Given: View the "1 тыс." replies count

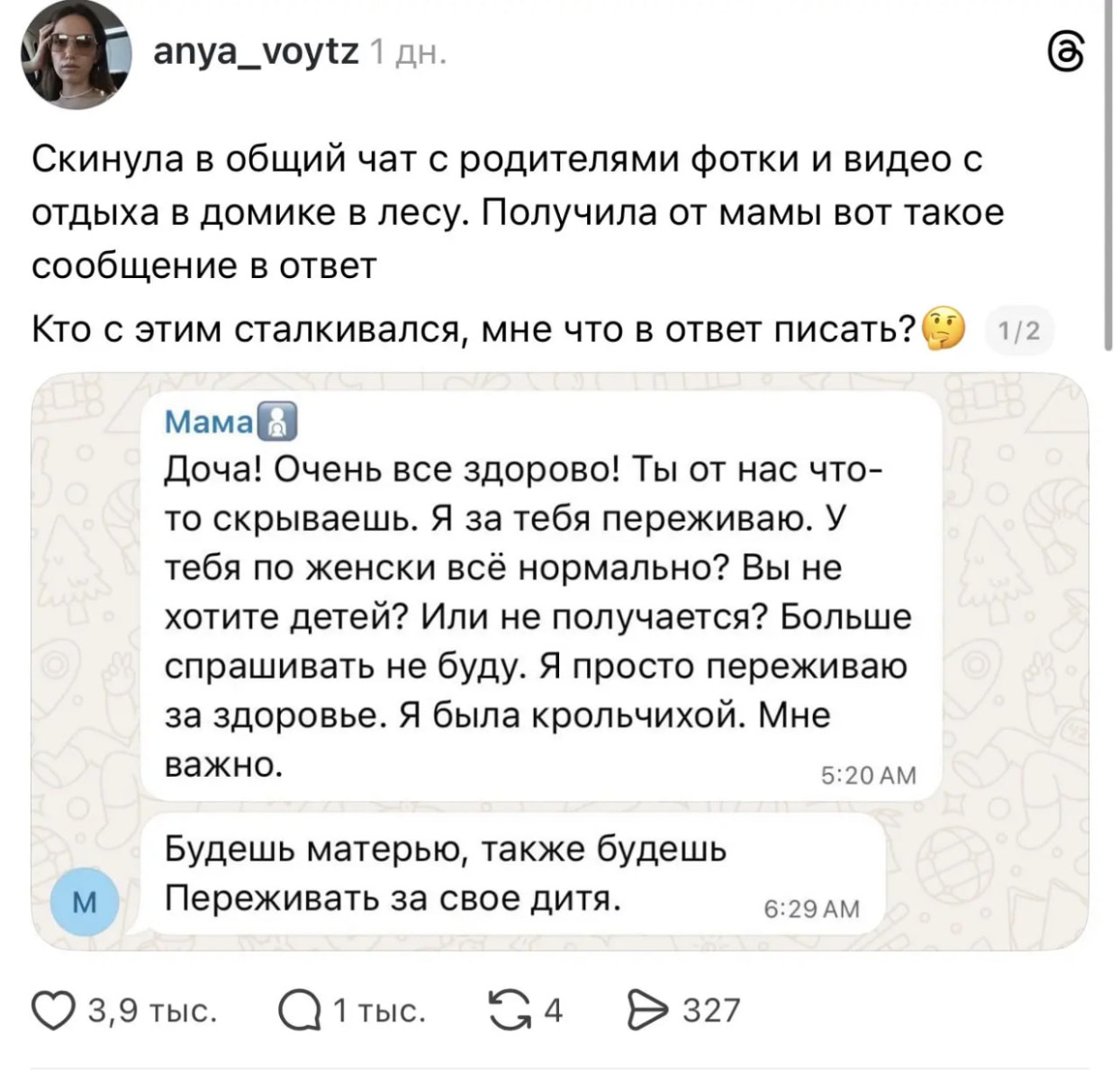Looking at the screenshot, I should [x=378, y=1011].
